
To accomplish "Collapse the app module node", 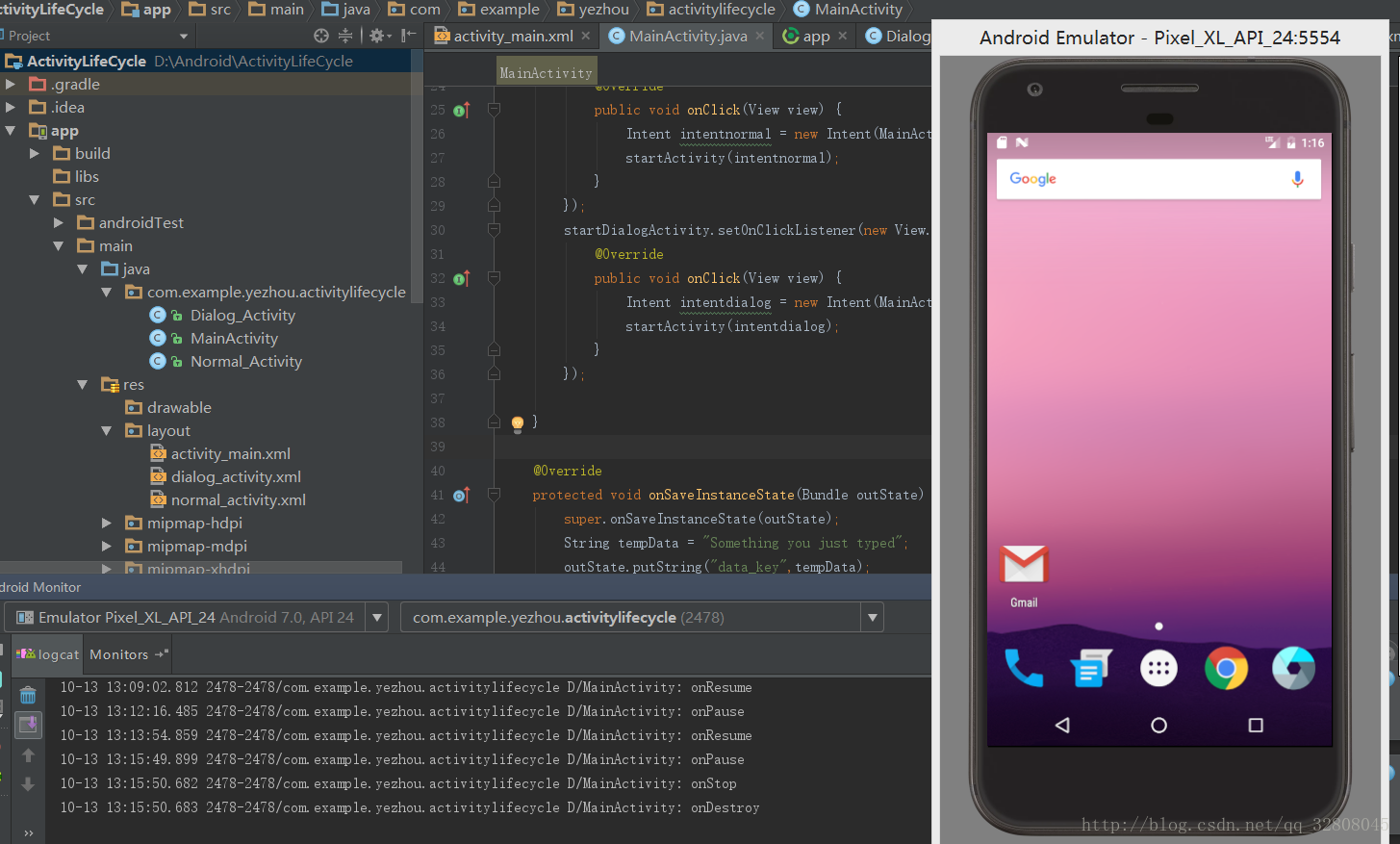I will coord(11,130).
